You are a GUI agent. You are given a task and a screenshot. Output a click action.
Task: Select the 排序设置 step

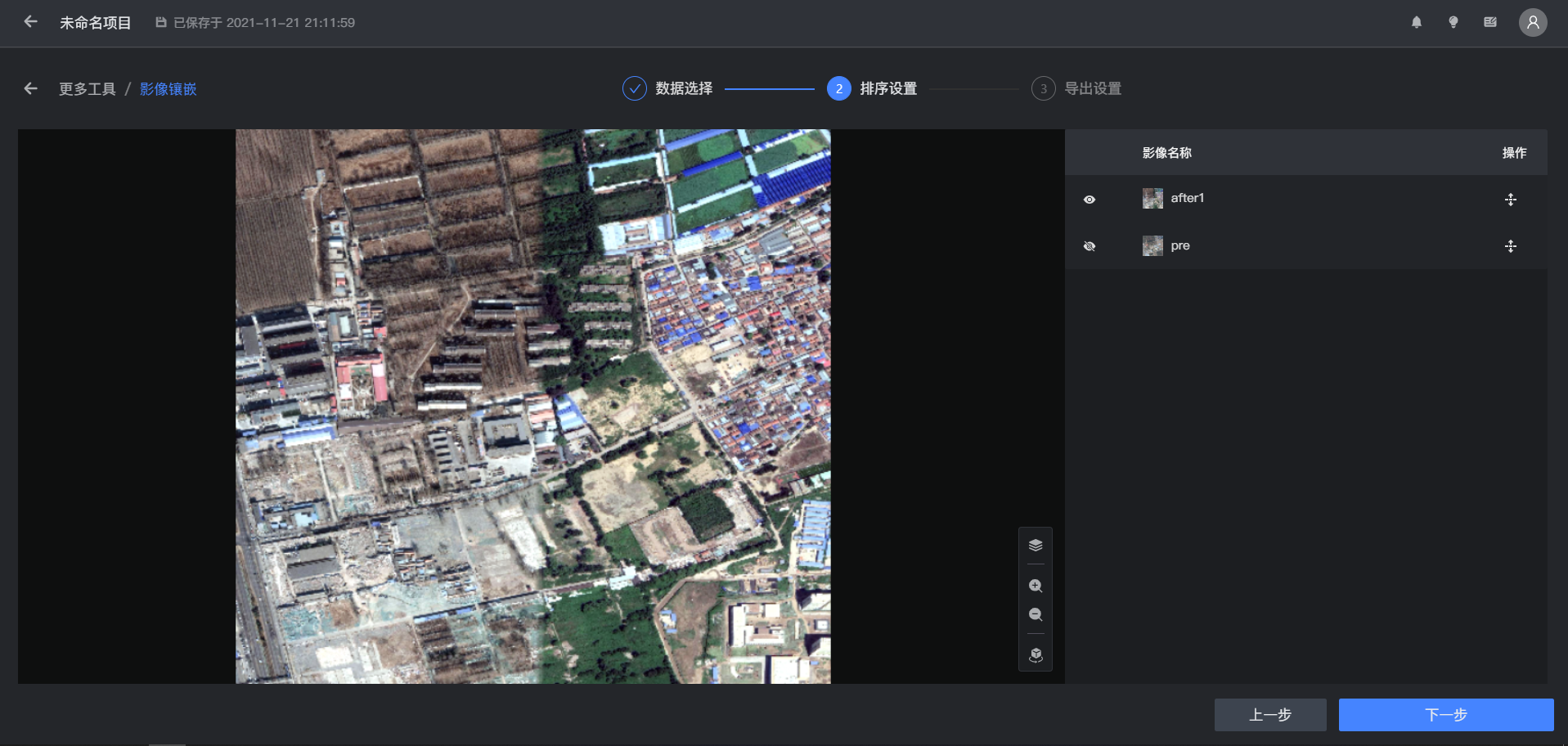click(872, 88)
